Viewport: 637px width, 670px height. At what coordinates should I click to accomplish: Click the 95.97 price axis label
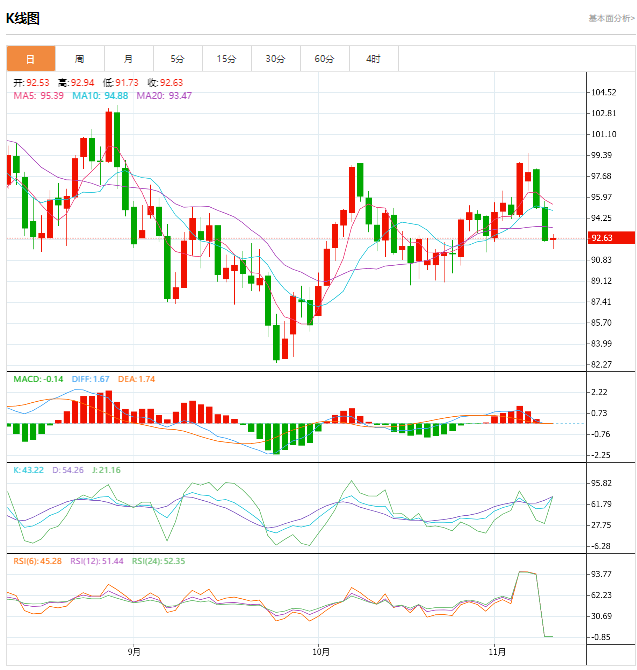pyautogui.click(x=601, y=197)
